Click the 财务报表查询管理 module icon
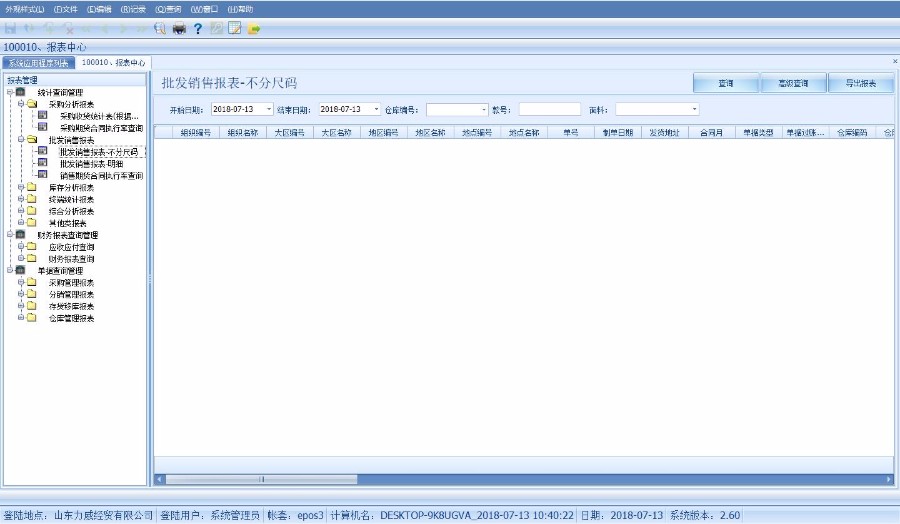900x524 pixels. point(21,234)
